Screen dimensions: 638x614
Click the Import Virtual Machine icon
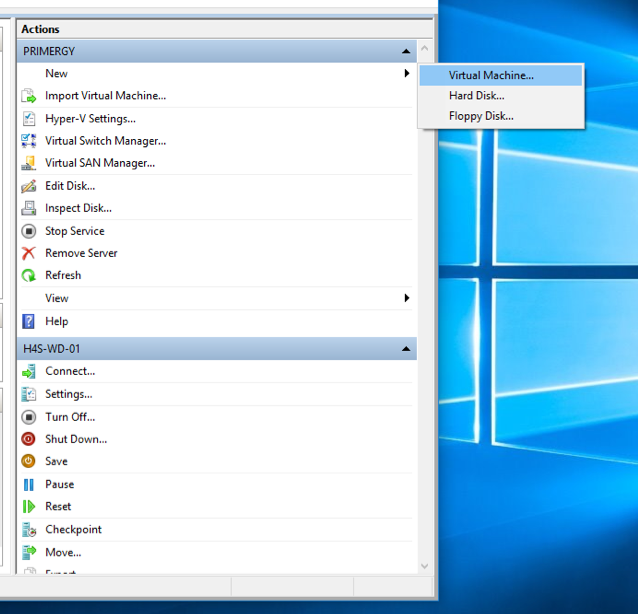[x=28, y=96]
